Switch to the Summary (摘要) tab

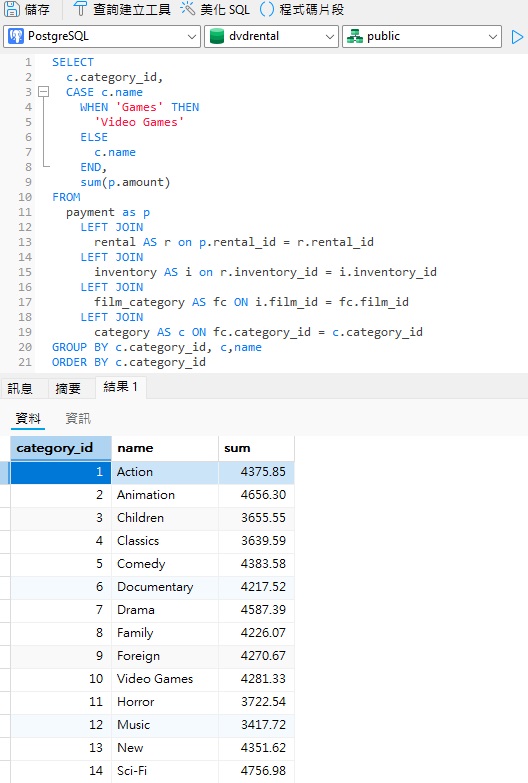click(x=68, y=389)
